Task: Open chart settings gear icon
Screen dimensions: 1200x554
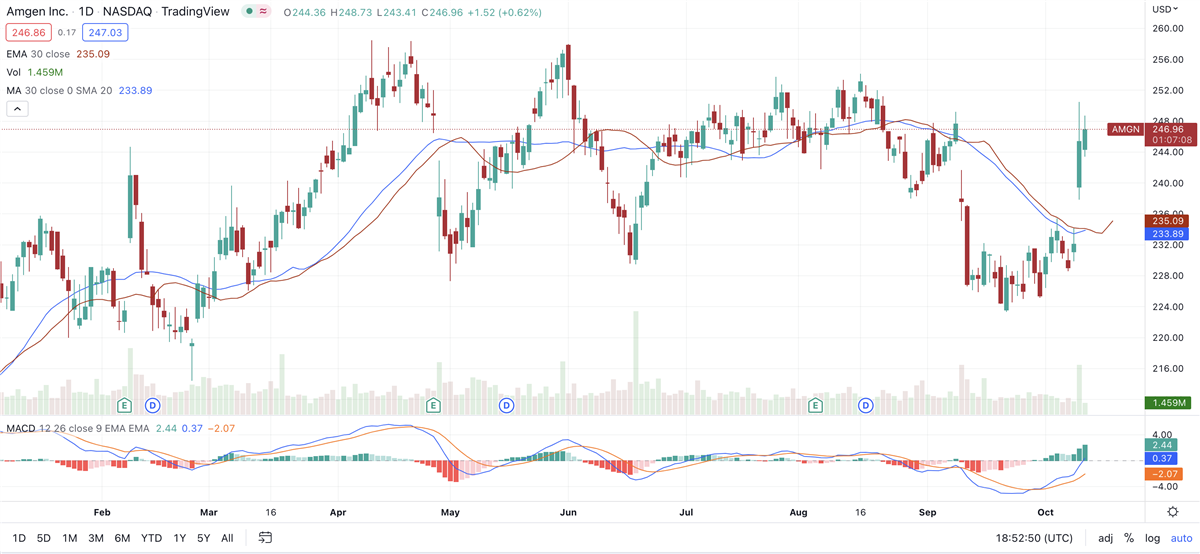Action: point(1172,511)
